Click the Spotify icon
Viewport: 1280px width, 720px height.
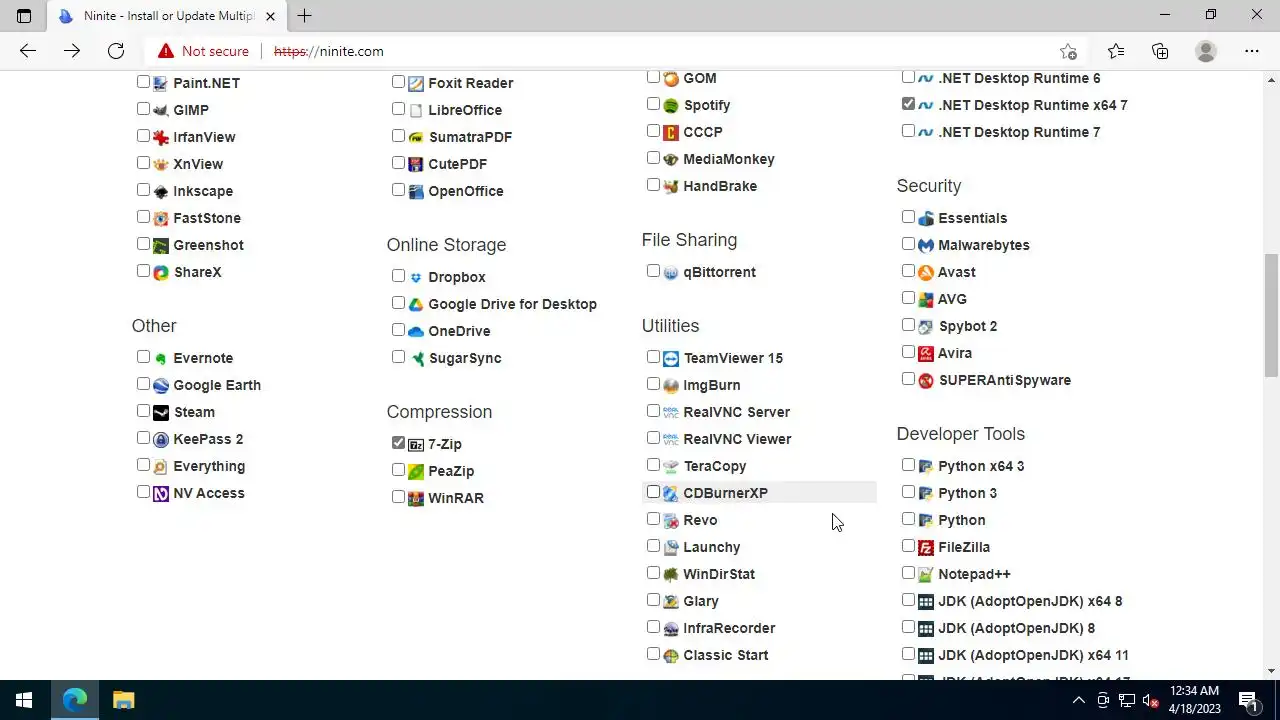pos(670,105)
